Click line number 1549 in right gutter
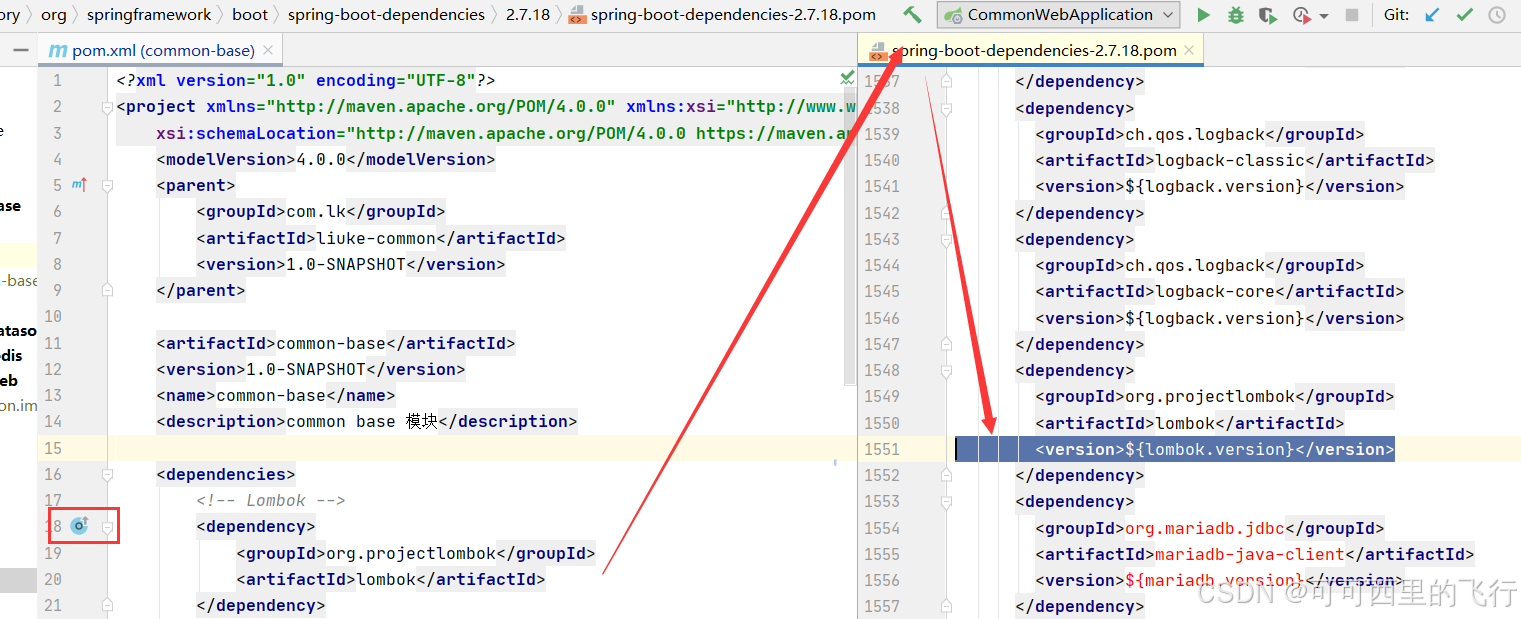The image size is (1521, 619). [x=881, y=396]
